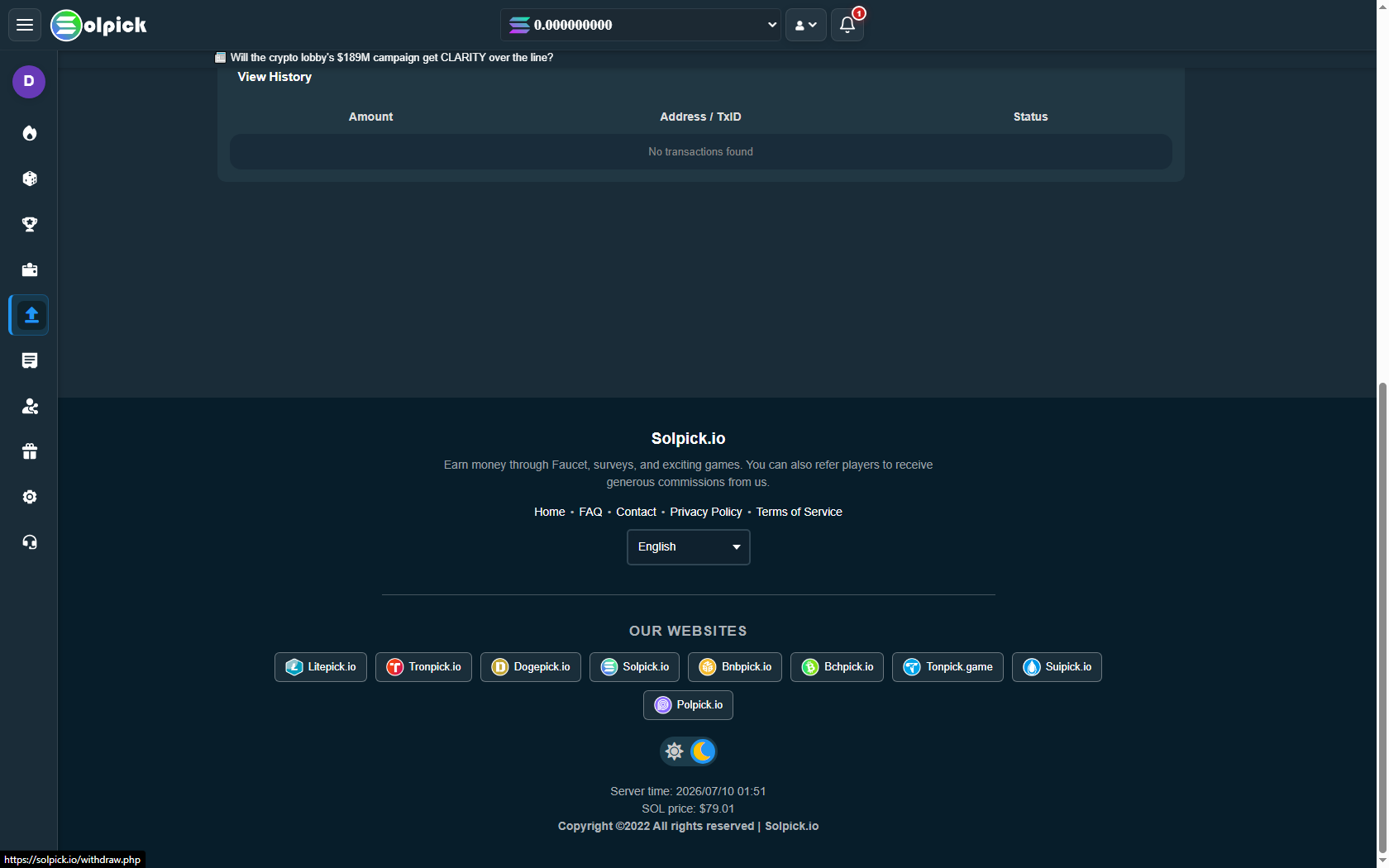Visit Suipick.io website button
The height and width of the screenshot is (868, 1389).
1057,667
